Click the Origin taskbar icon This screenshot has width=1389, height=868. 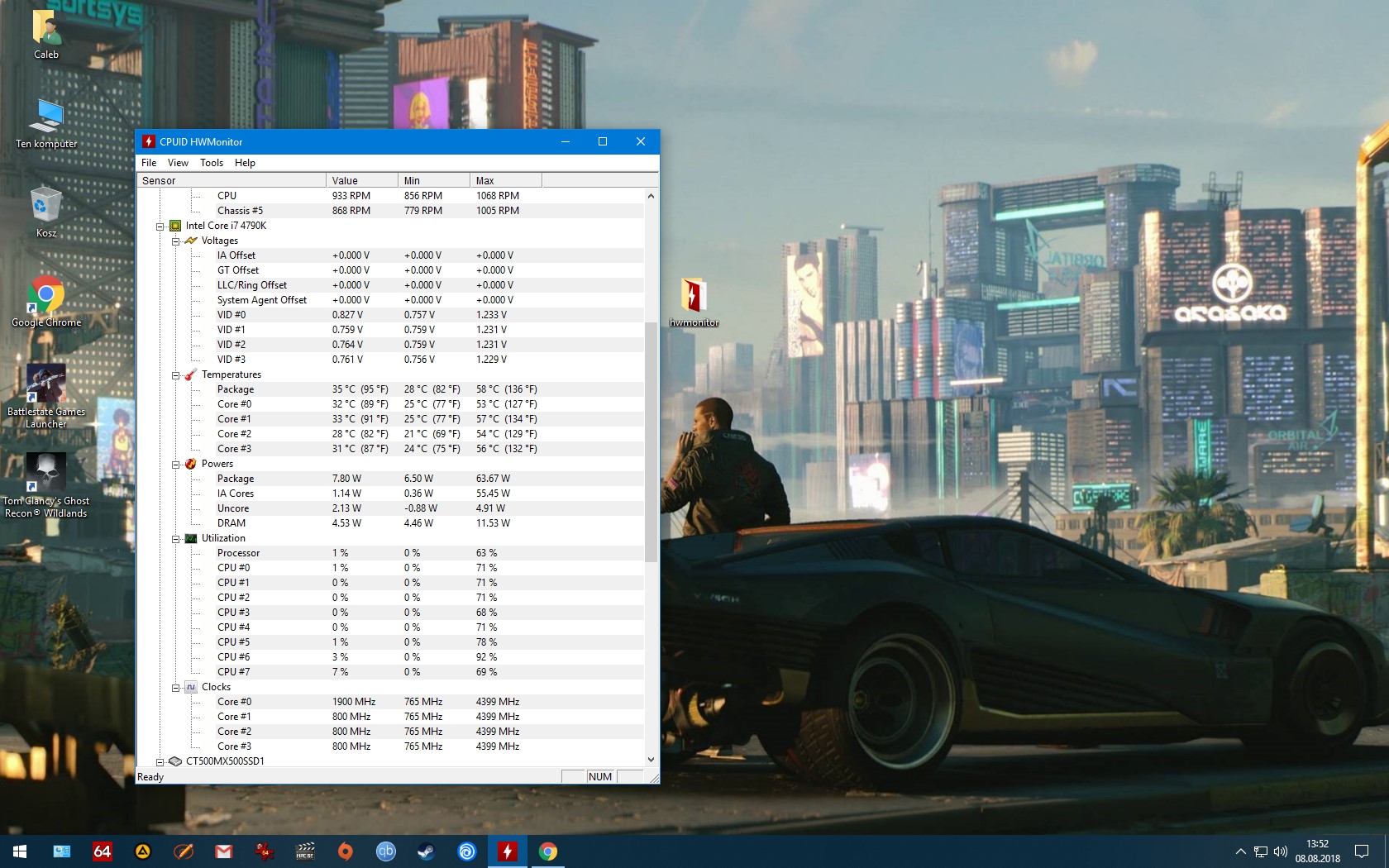click(x=345, y=851)
